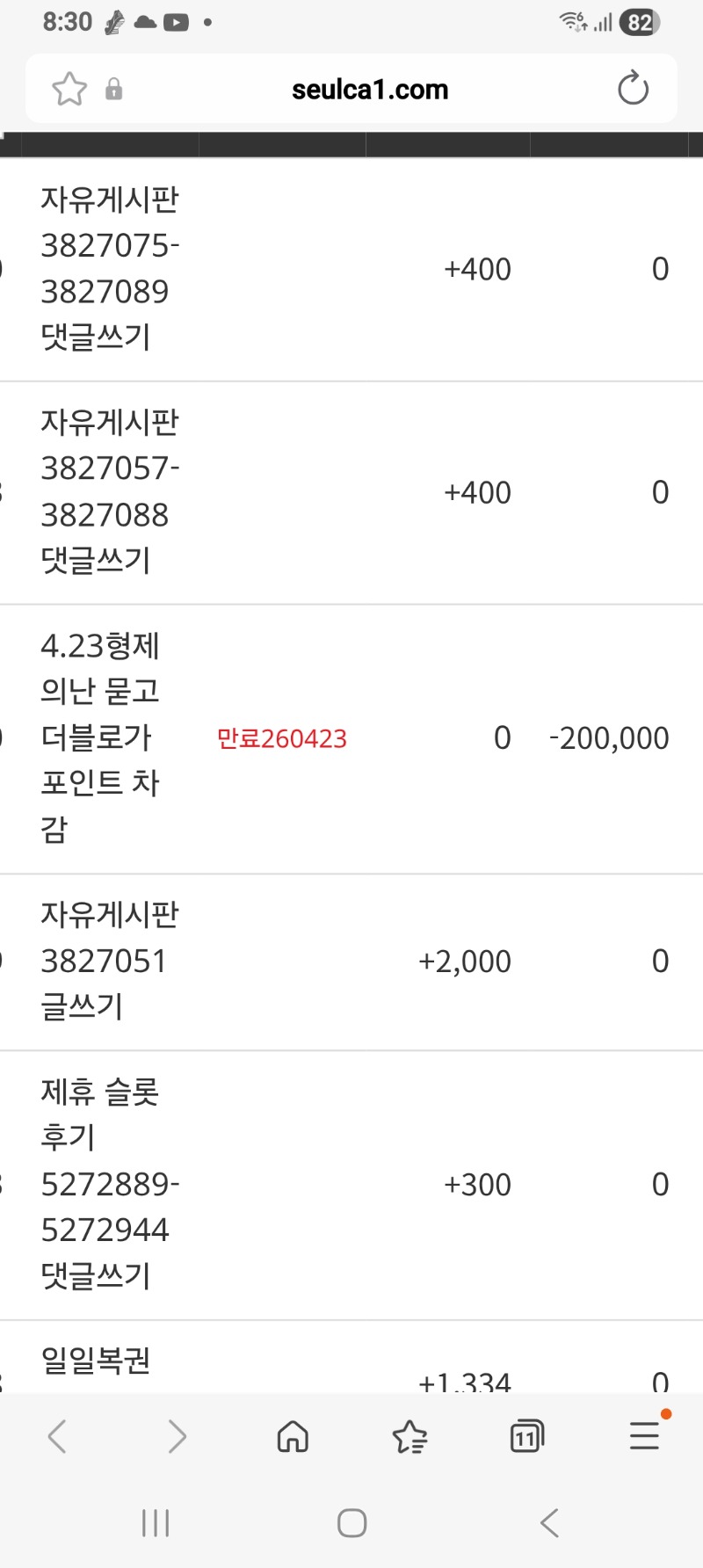Open the browser hamburger menu
The image size is (703, 1568).
tap(644, 1435)
